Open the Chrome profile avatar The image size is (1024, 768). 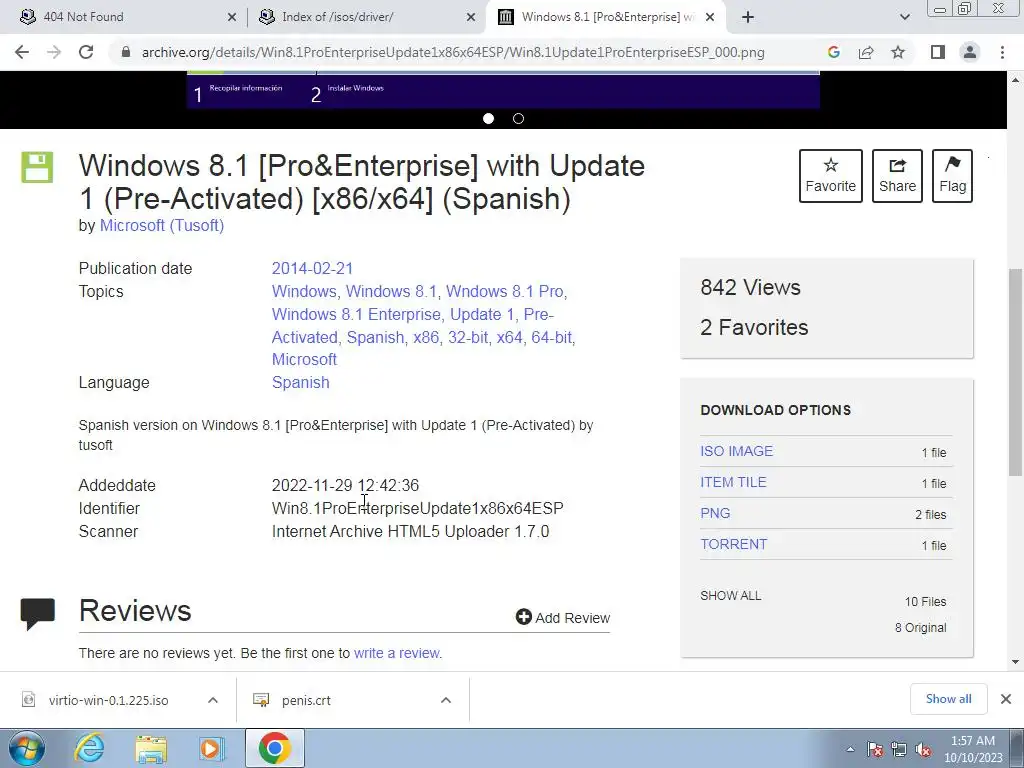click(x=970, y=52)
